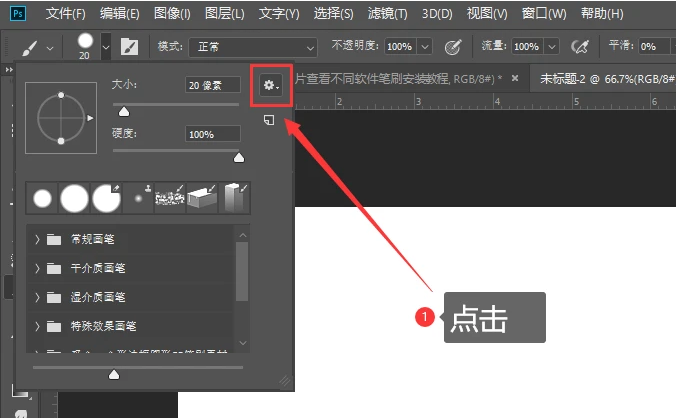676x418 pixels.
Task: Open the 文件(F) menu
Action: 66,14
